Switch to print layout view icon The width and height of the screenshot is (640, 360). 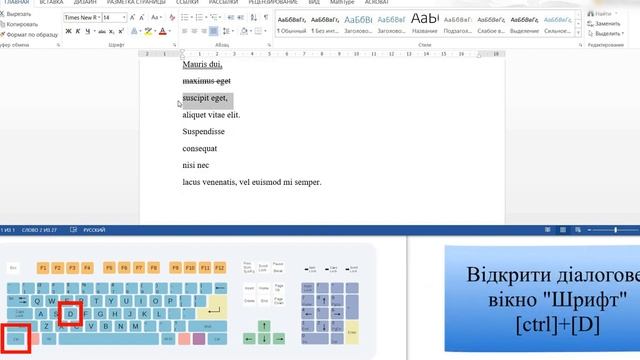tap(563, 230)
